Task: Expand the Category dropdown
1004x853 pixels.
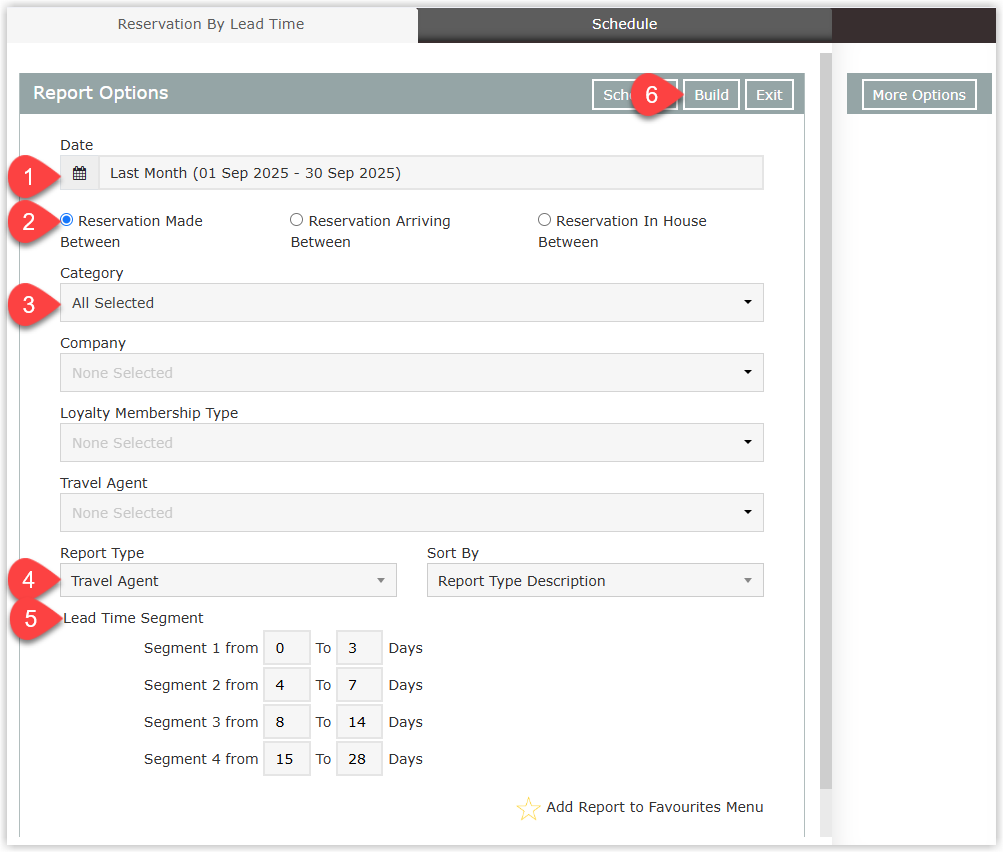Action: pyautogui.click(x=412, y=302)
